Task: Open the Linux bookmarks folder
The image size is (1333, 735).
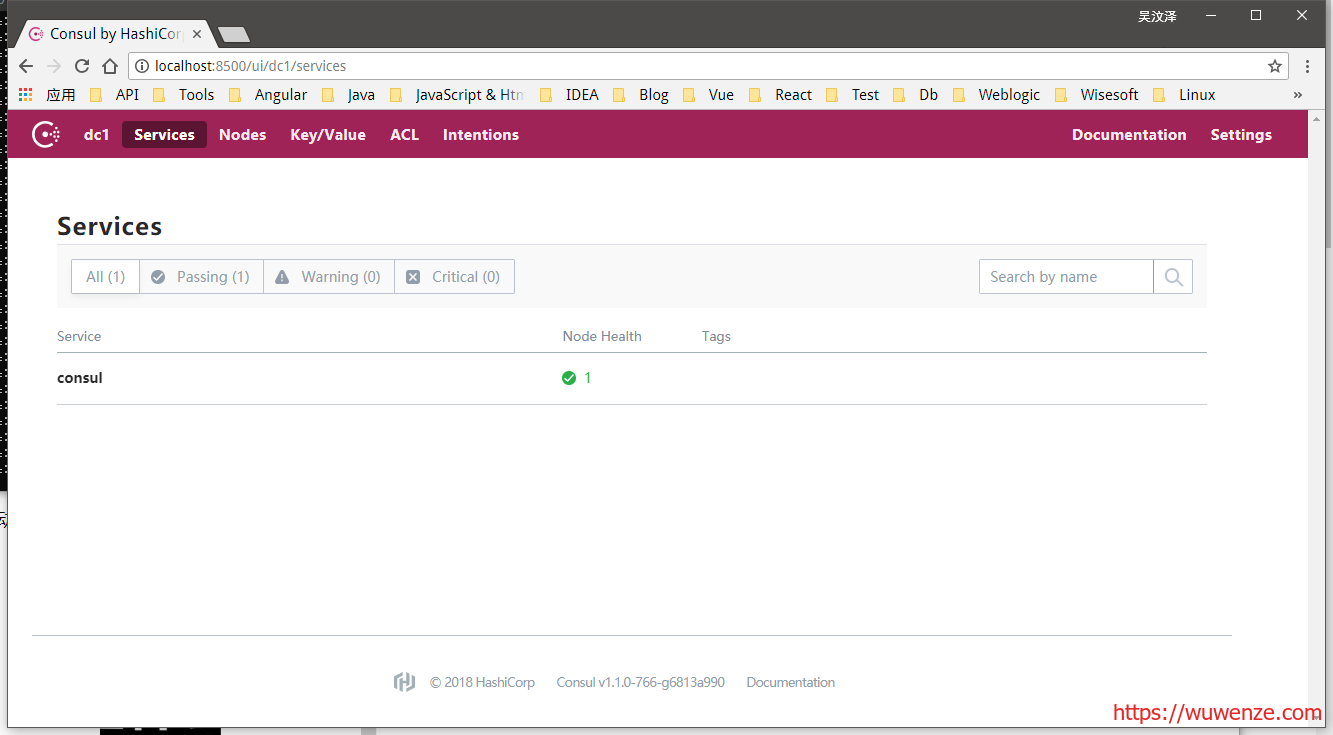Action: coord(1184,95)
